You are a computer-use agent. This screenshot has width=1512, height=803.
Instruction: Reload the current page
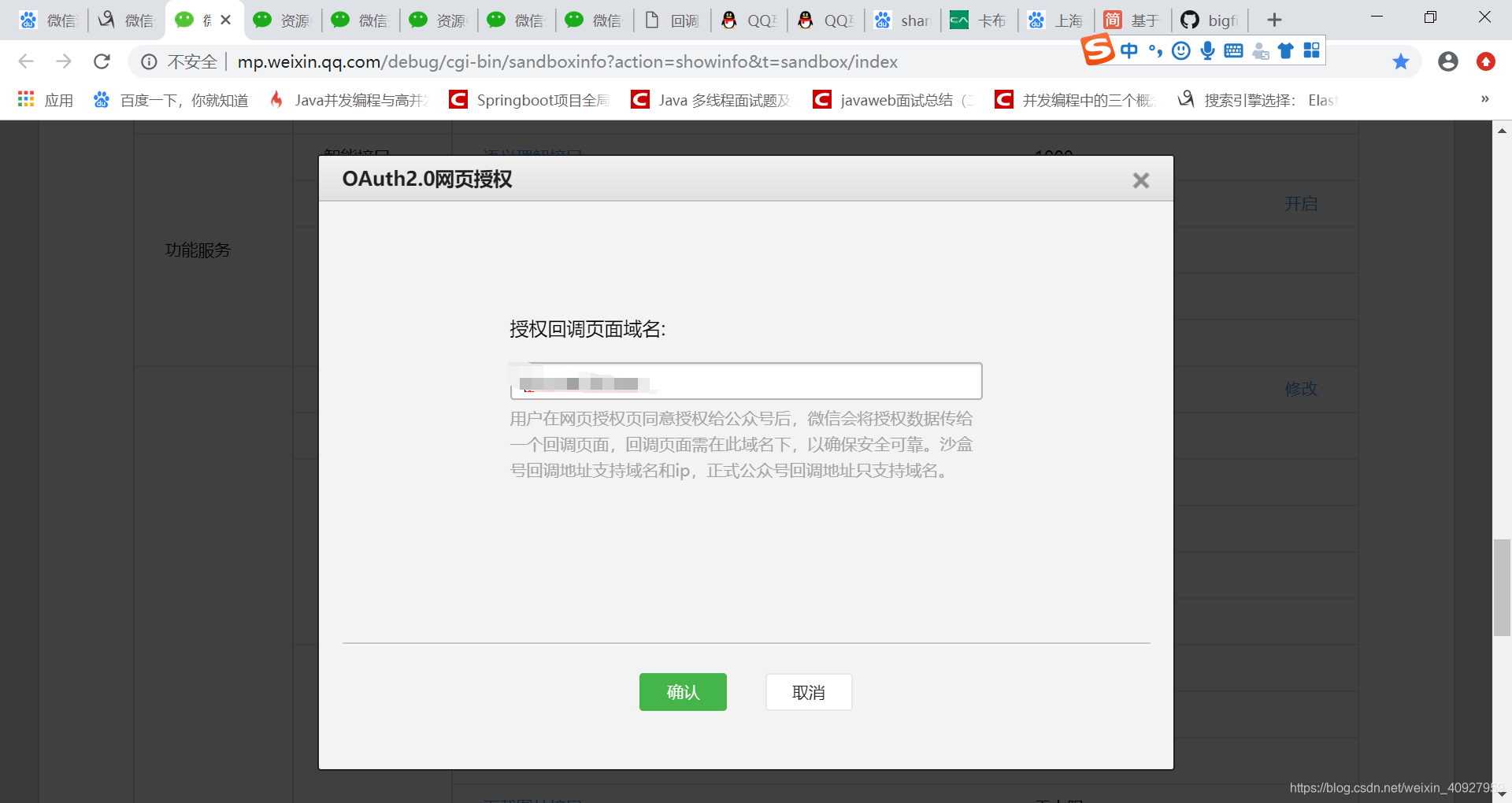coord(102,61)
